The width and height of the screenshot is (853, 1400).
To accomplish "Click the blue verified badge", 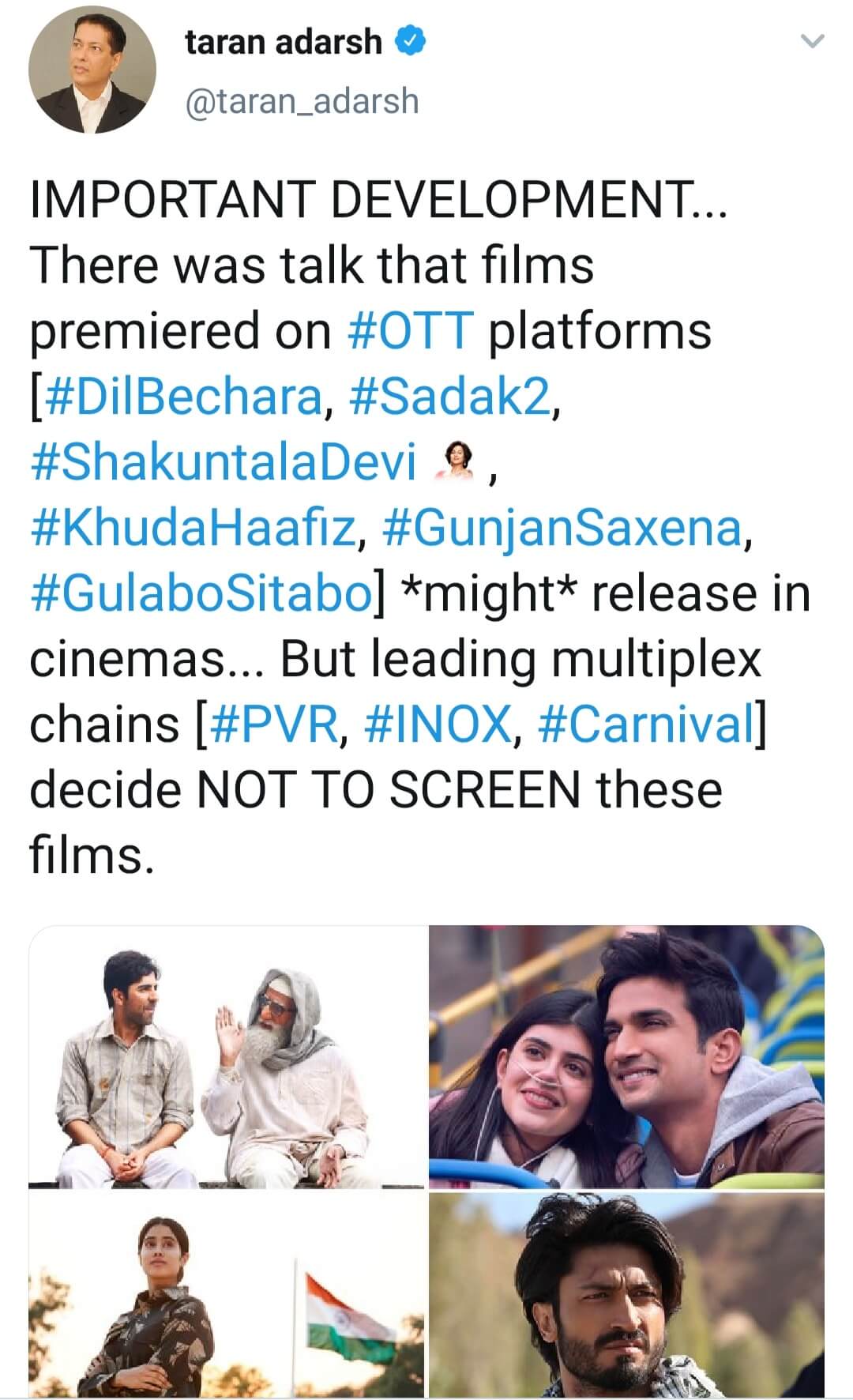I will [411, 41].
